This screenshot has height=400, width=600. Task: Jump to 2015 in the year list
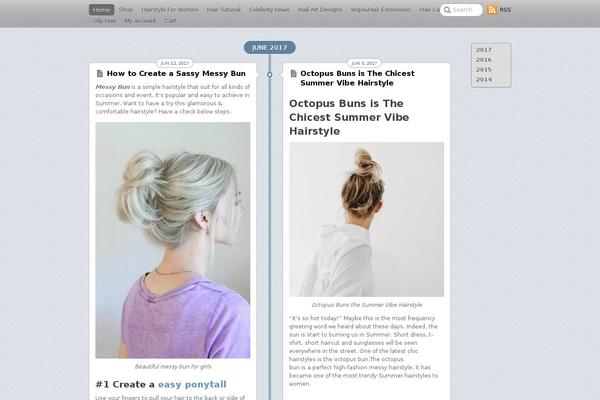click(x=484, y=70)
